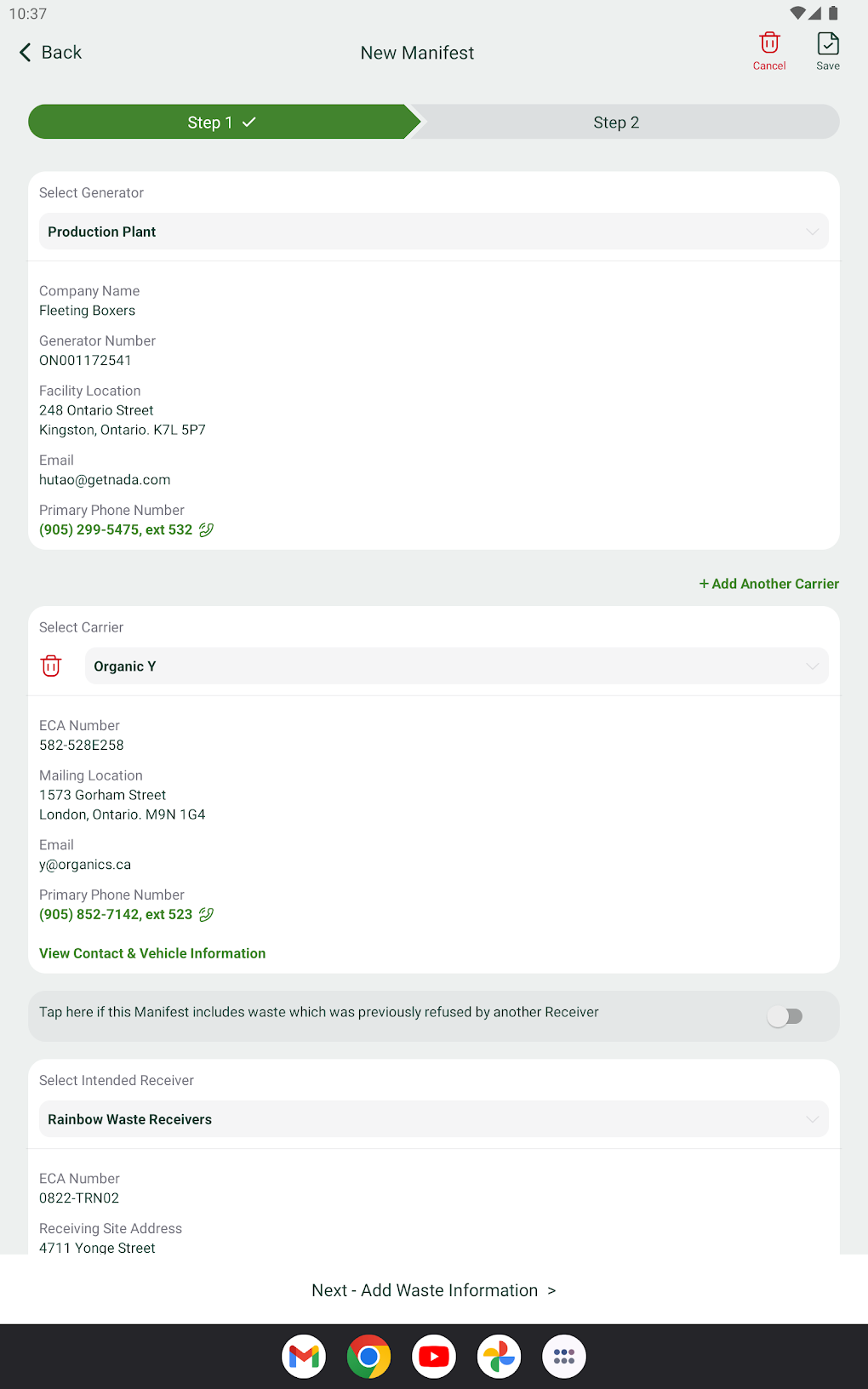Open the Organic Y carrier dropdown
The width and height of the screenshot is (868, 1389).
pos(456,666)
